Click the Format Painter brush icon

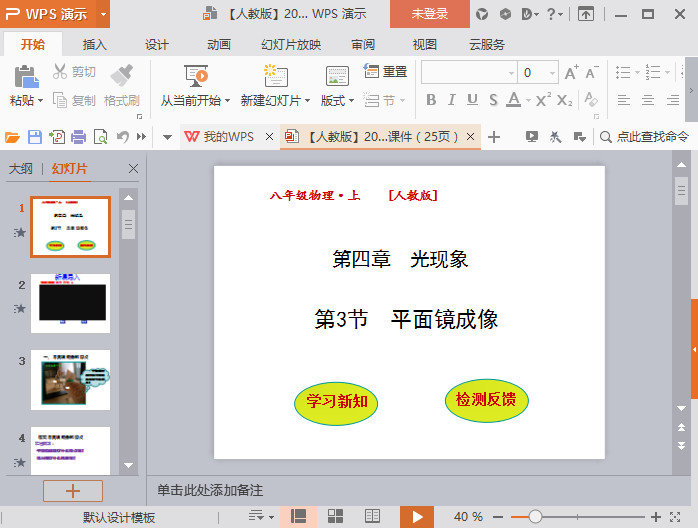click(x=121, y=75)
